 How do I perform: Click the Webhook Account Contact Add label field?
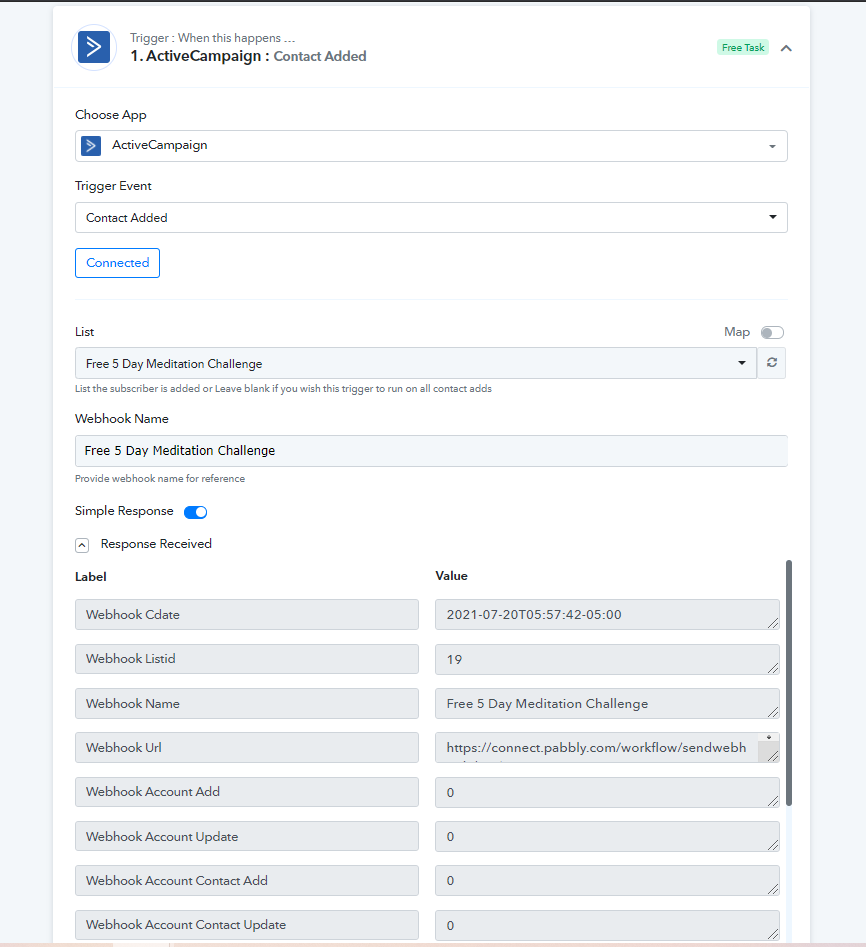(x=246, y=881)
